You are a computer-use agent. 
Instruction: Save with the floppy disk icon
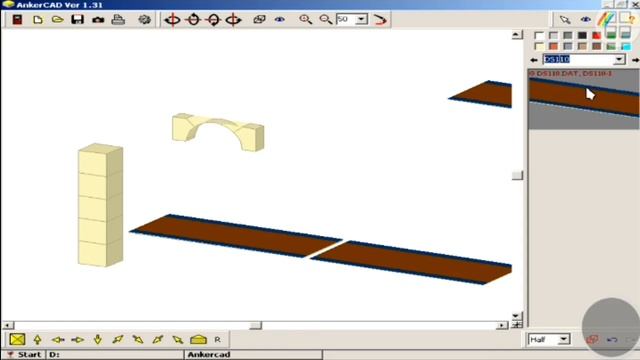(x=78, y=19)
